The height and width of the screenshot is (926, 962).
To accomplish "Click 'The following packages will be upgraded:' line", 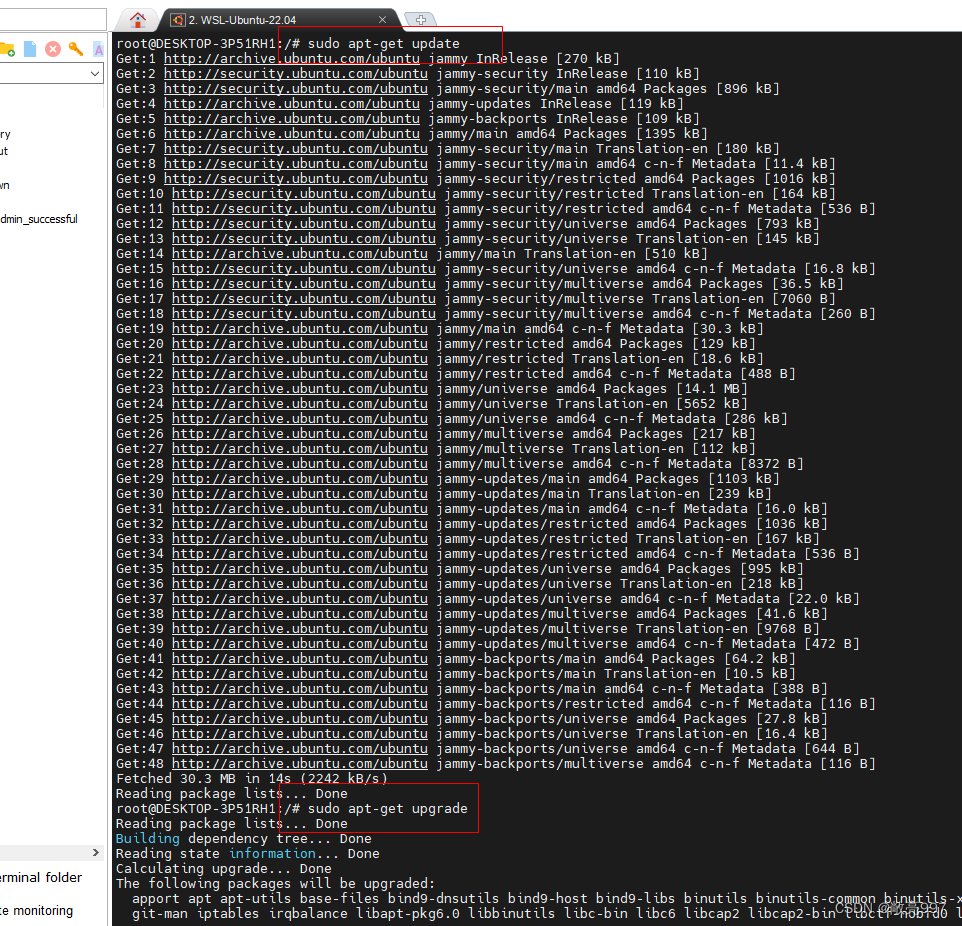I will click(x=275, y=884).
